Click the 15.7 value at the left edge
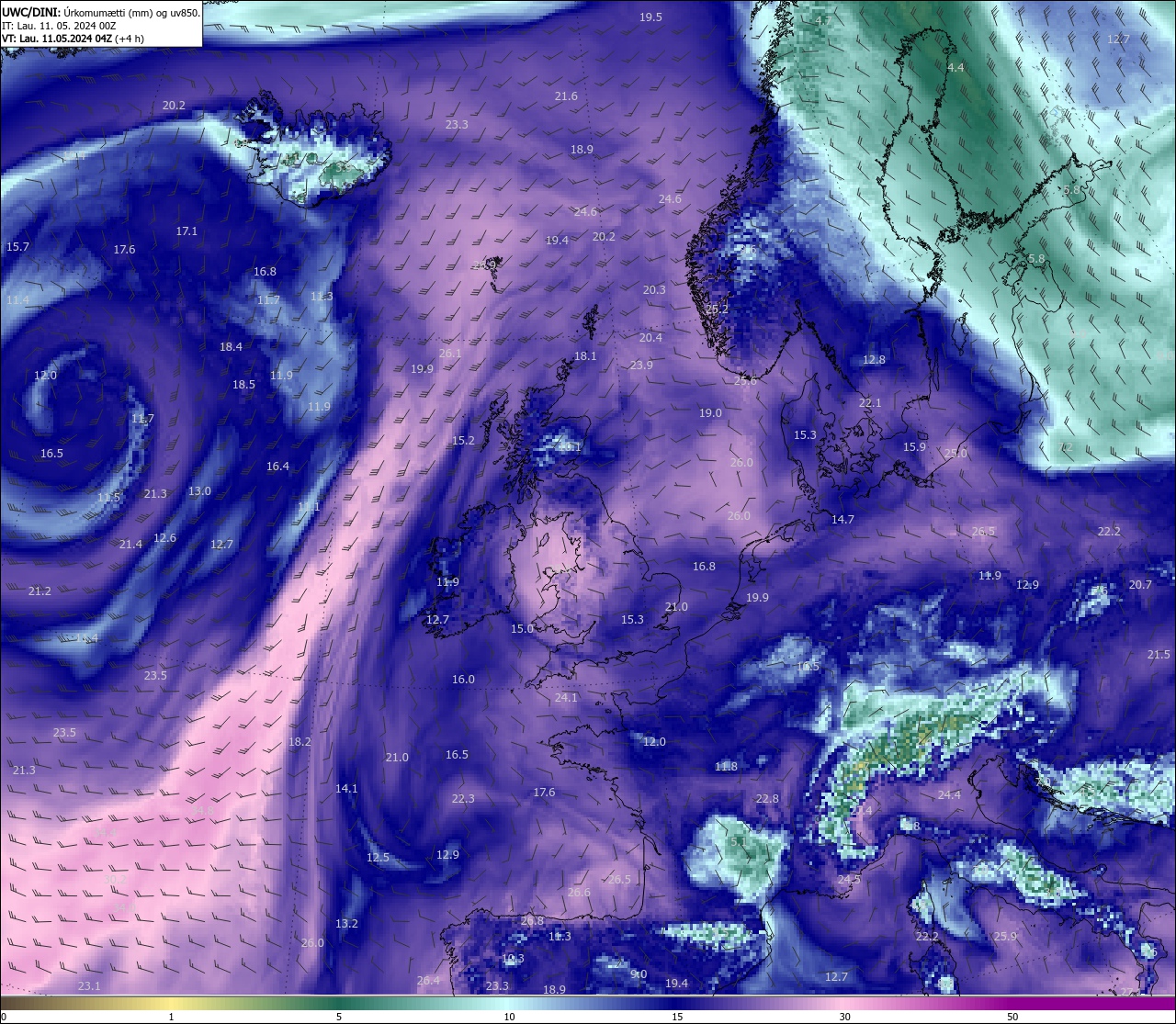Image resolution: width=1176 pixels, height=1024 pixels. pyautogui.click(x=17, y=247)
